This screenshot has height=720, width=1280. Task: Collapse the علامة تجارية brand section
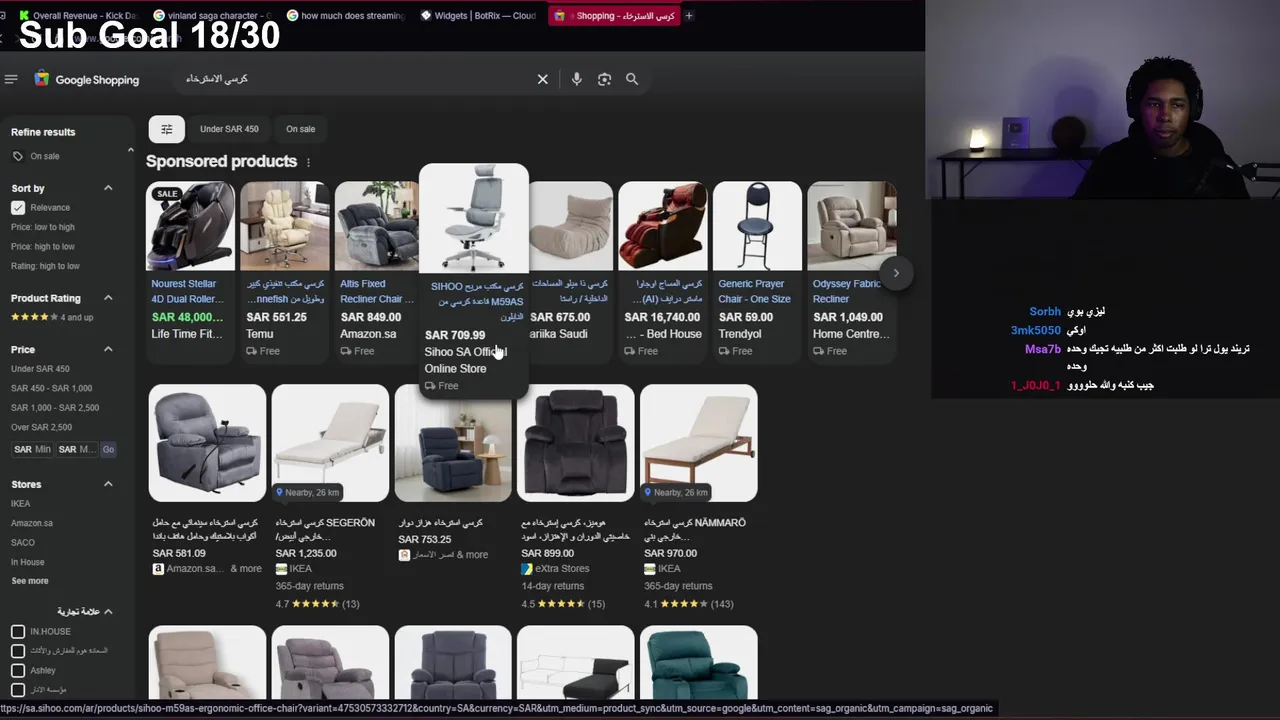108,611
